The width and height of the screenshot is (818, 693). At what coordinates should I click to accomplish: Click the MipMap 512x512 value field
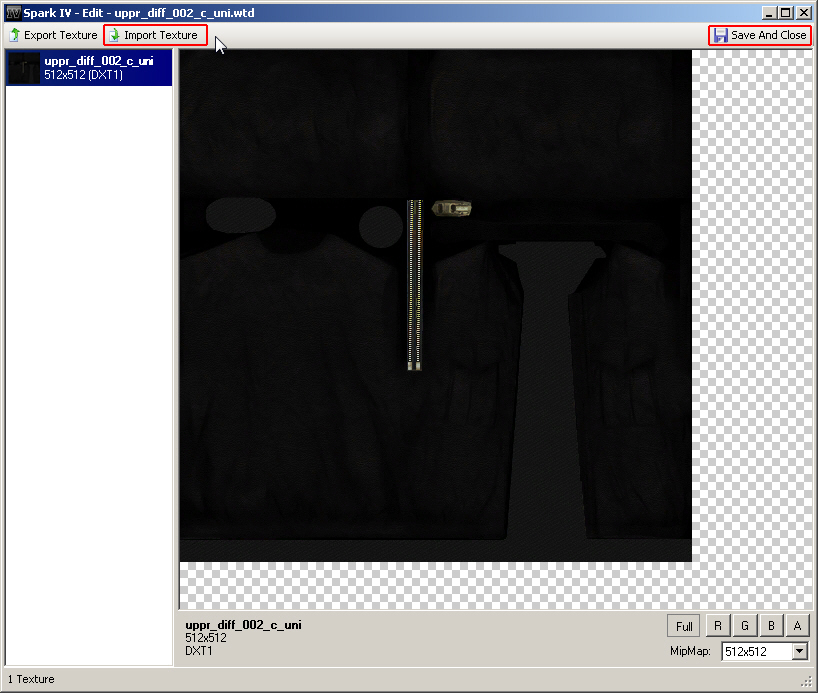757,651
